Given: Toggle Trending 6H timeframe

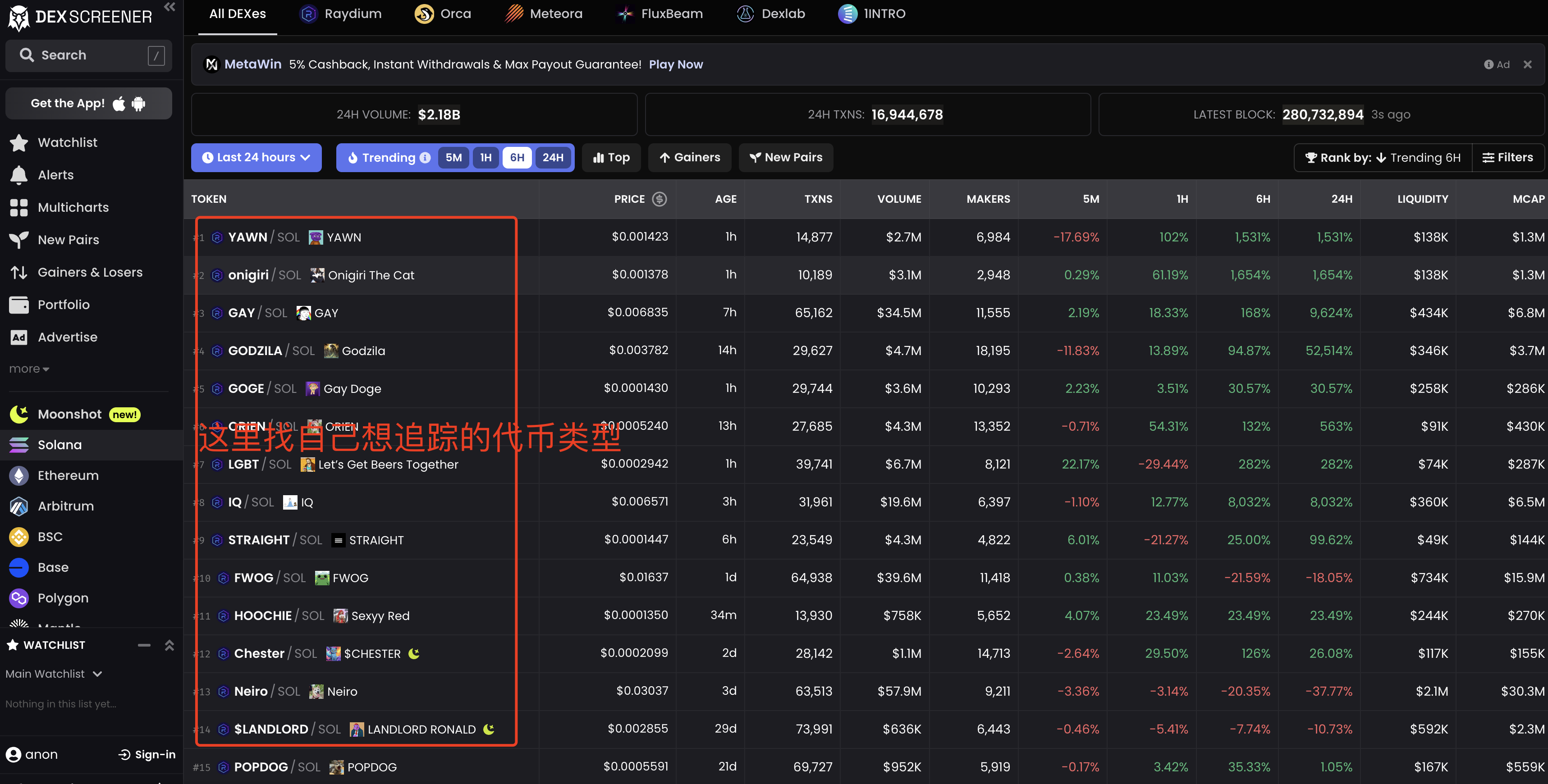Looking at the screenshot, I should tap(517, 157).
